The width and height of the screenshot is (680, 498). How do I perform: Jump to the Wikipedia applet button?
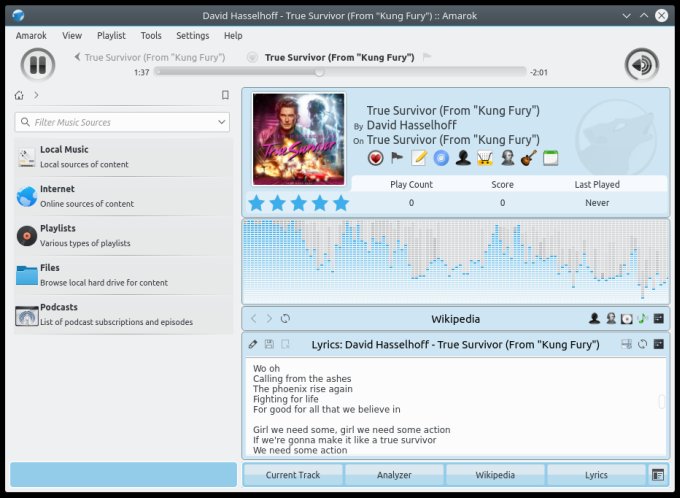pyautogui.click(x=495, y=475)
